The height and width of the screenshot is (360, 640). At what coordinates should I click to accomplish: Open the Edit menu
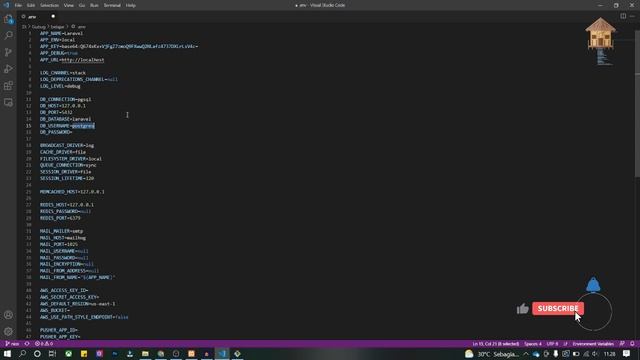point(31,5)
